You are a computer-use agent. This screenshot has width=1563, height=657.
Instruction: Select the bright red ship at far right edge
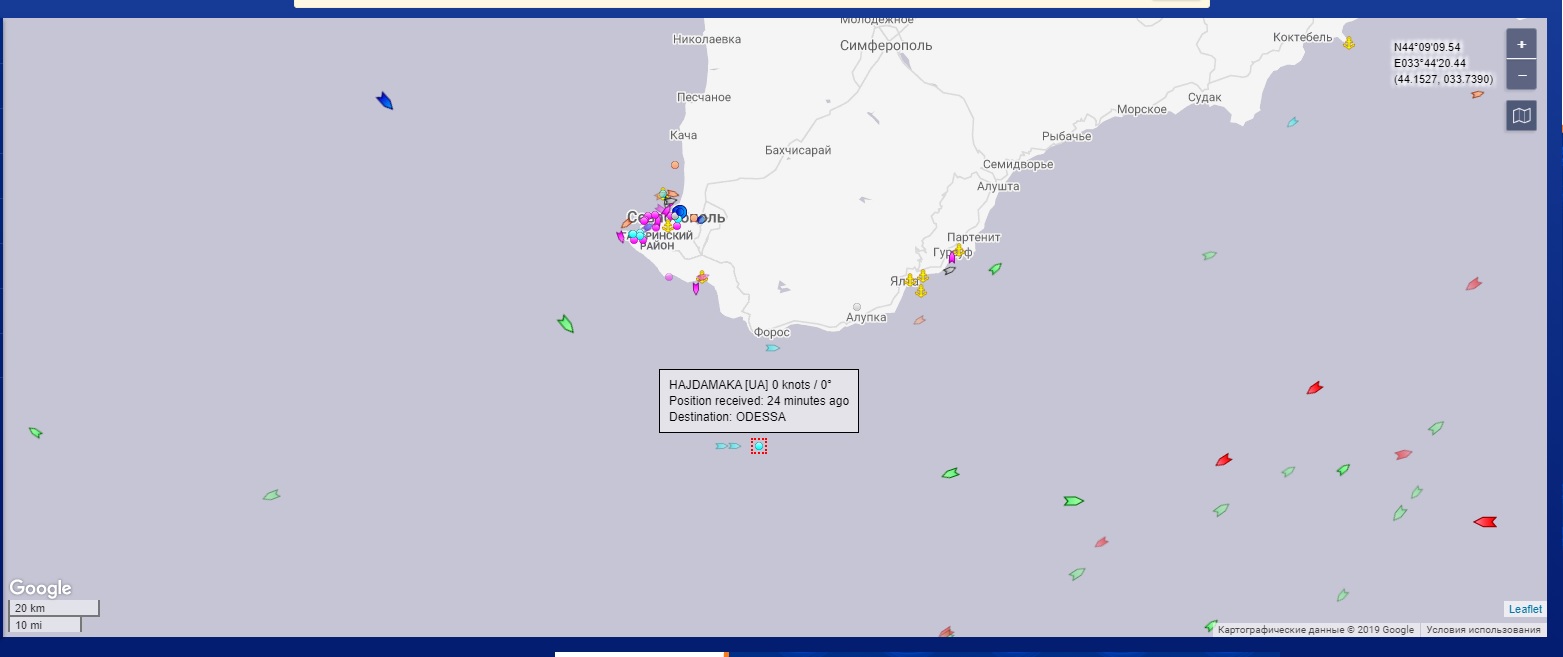(1485, 522)
